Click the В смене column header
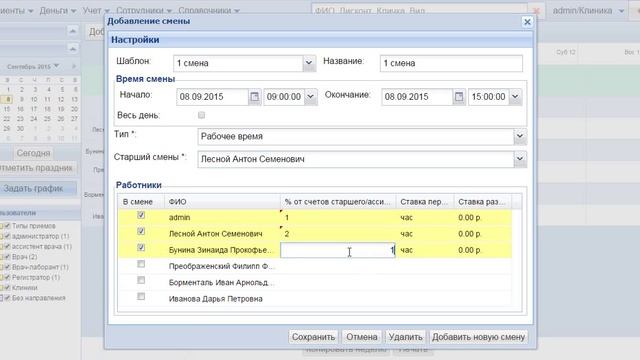The width and height of the screenshot is (640, 360). click(x=141, y=202)
